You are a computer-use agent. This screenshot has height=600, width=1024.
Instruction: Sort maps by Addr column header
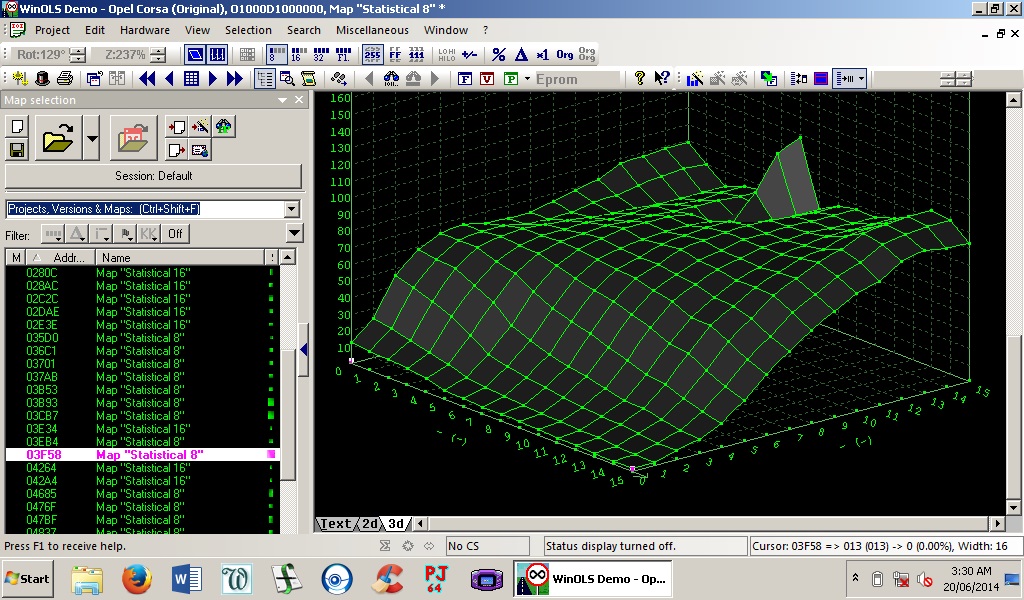pos(61,257)
